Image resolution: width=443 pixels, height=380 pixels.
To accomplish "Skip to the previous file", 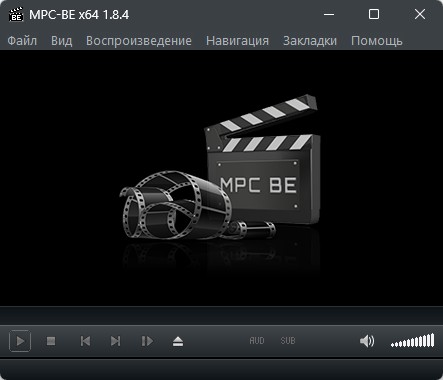I will click(x=85, y=341).
